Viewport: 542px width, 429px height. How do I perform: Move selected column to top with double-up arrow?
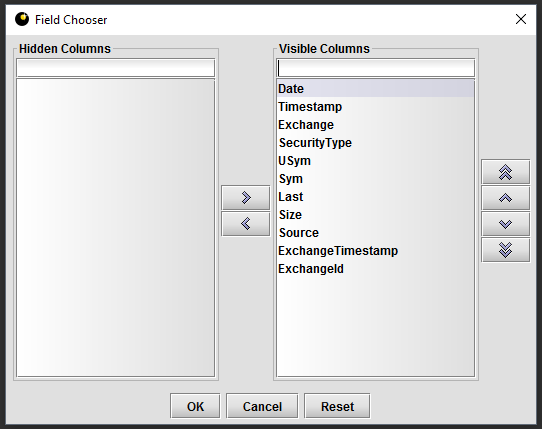[x=506, y=172]
